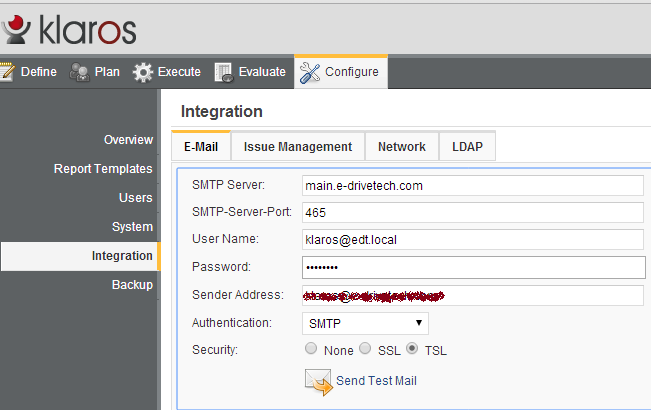Go to Users in sidebar

[135, 198]
